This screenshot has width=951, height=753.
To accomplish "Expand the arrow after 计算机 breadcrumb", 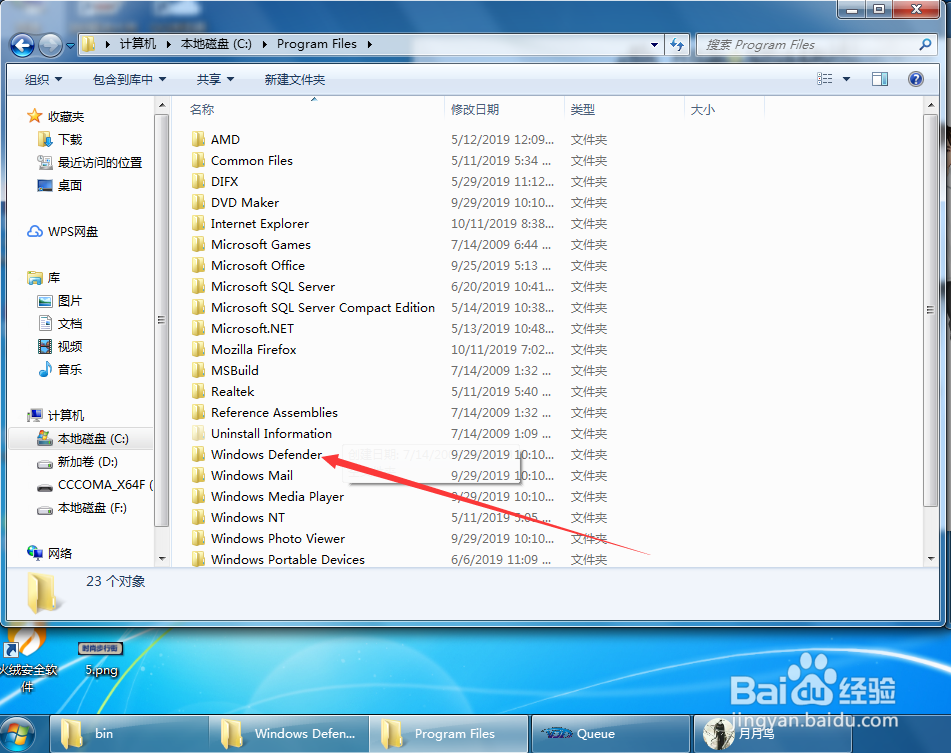I will click(168, 44).
